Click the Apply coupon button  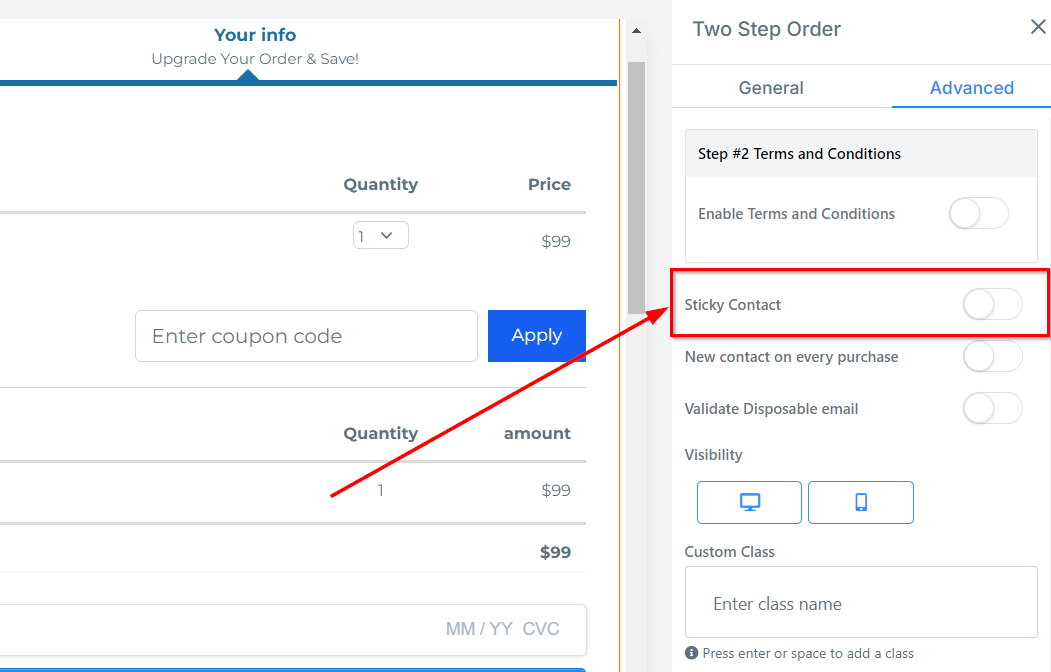(536, 336)
